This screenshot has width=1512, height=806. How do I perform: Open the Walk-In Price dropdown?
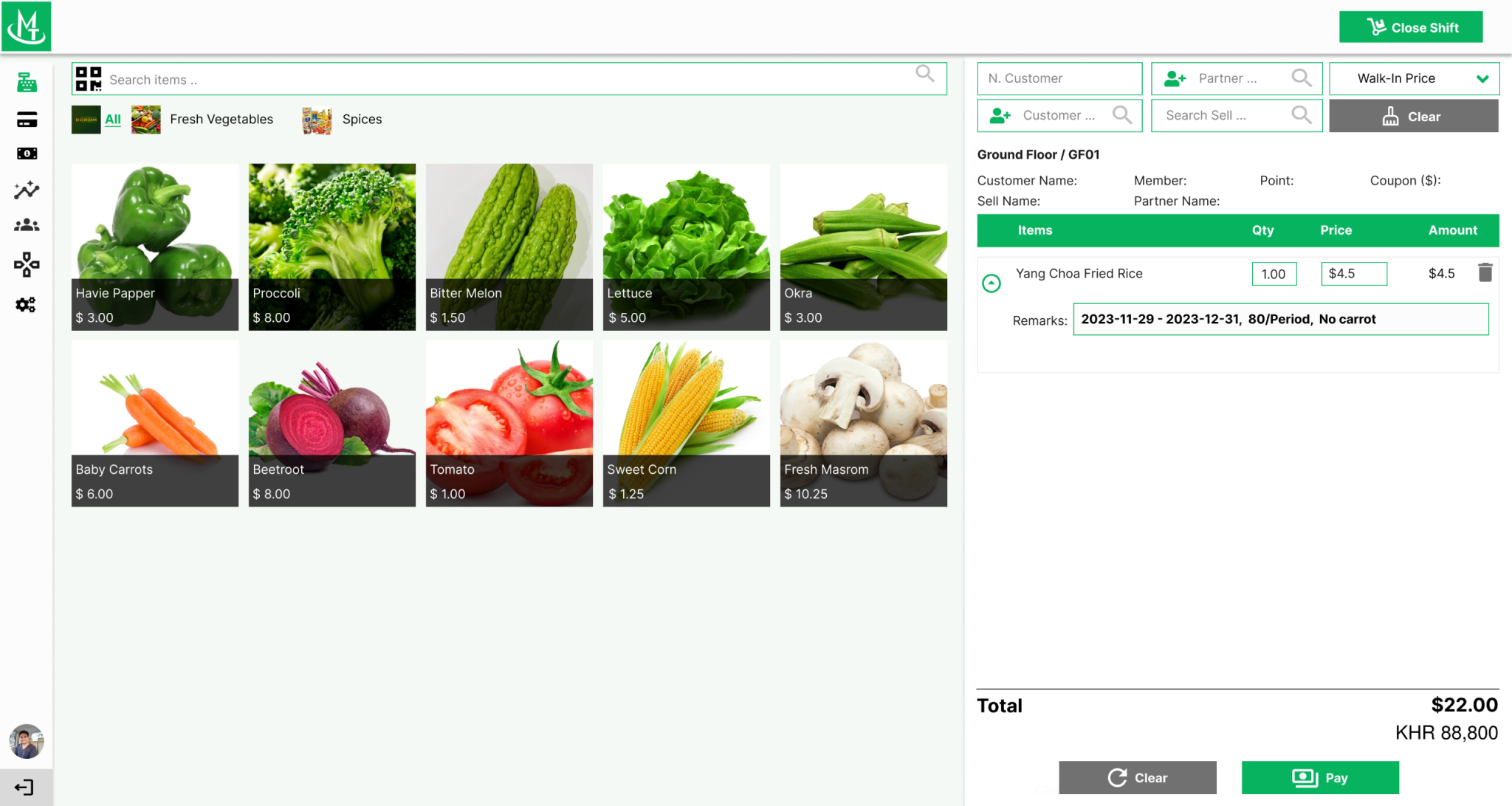[1413, 78]
